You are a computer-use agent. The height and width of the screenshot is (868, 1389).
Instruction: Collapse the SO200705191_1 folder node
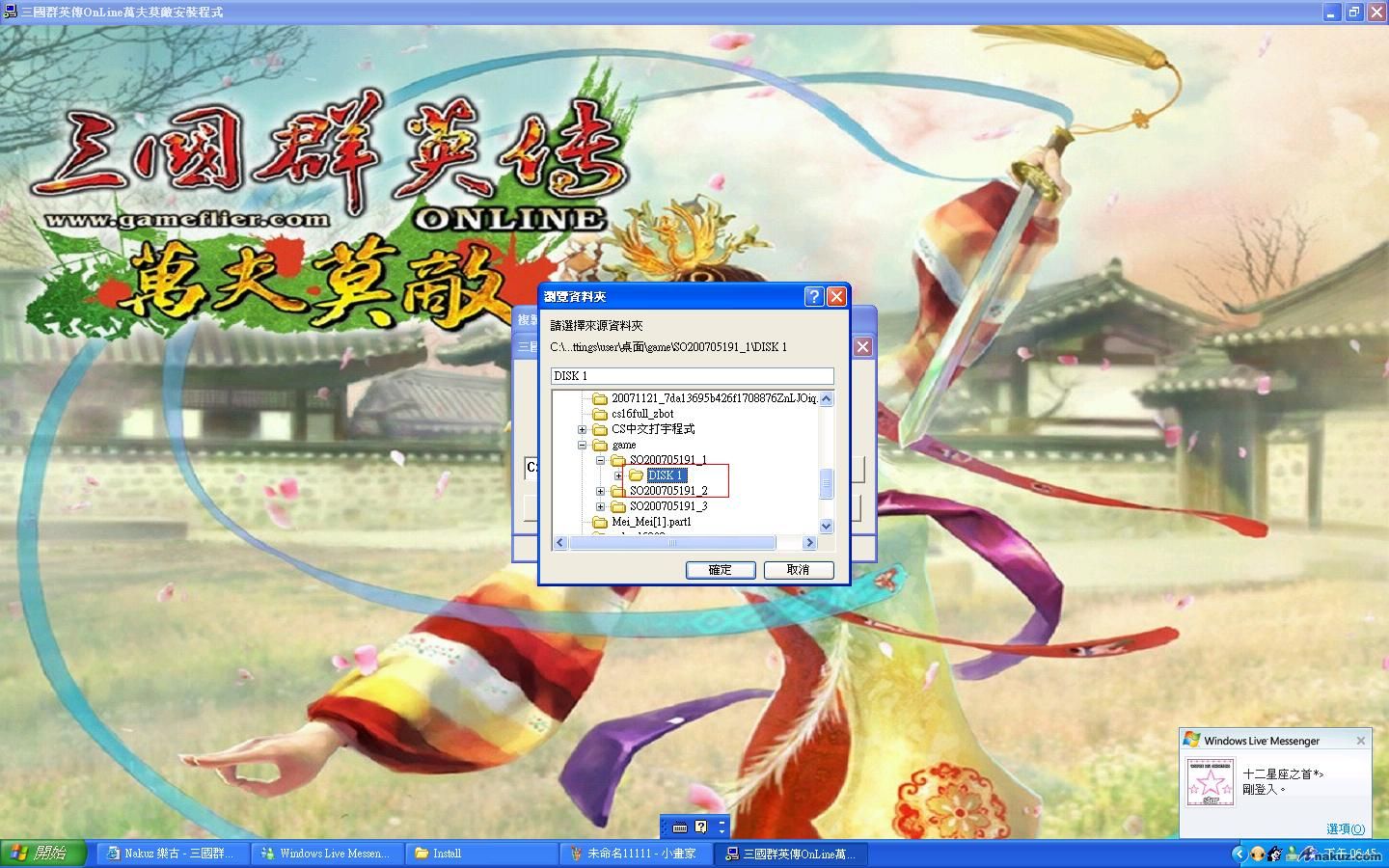pyautogui.click(x=600, y=460)
